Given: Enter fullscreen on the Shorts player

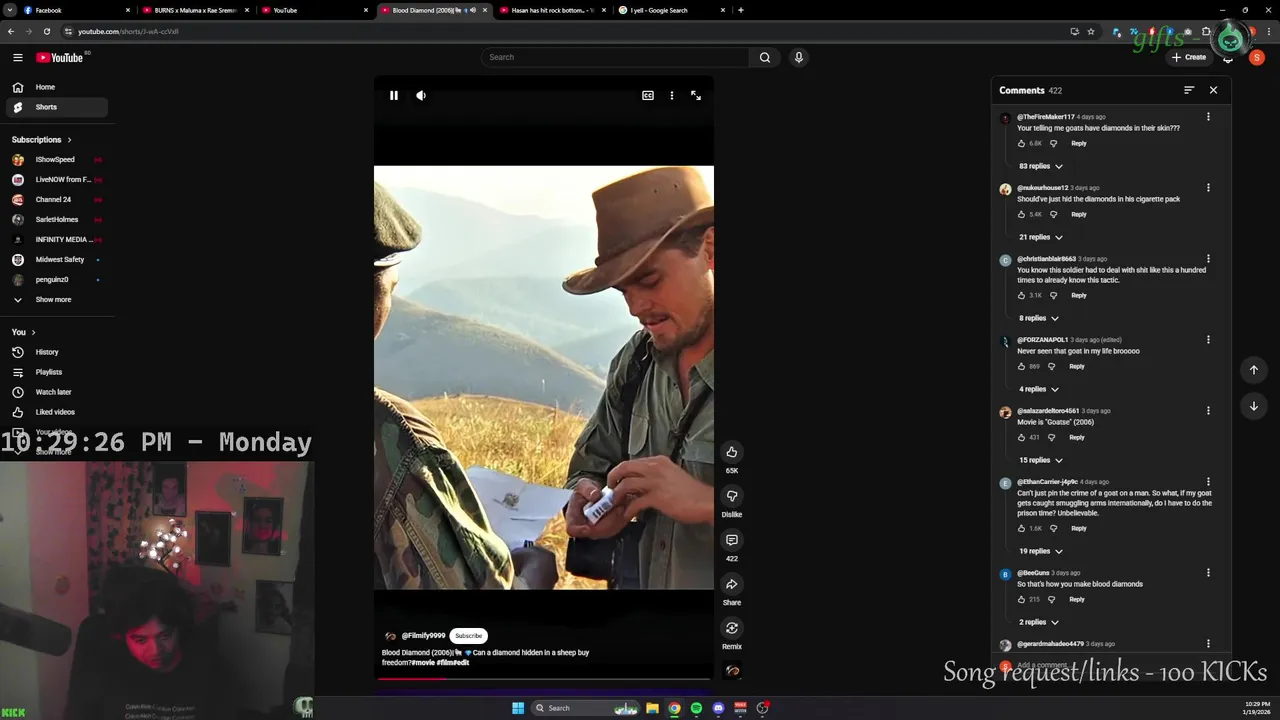Looking at the screenshot, I should (696, 96).
